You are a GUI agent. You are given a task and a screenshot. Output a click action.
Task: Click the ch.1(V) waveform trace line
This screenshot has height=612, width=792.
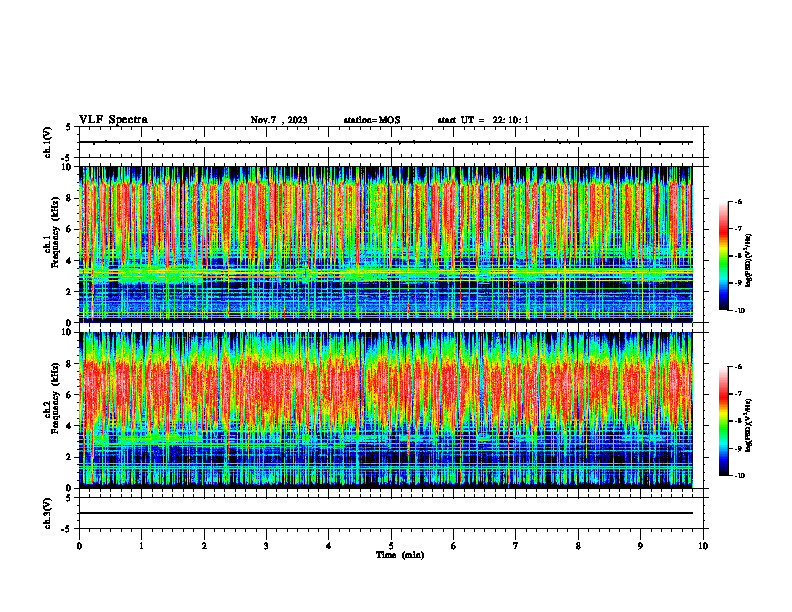coord(386,142)
